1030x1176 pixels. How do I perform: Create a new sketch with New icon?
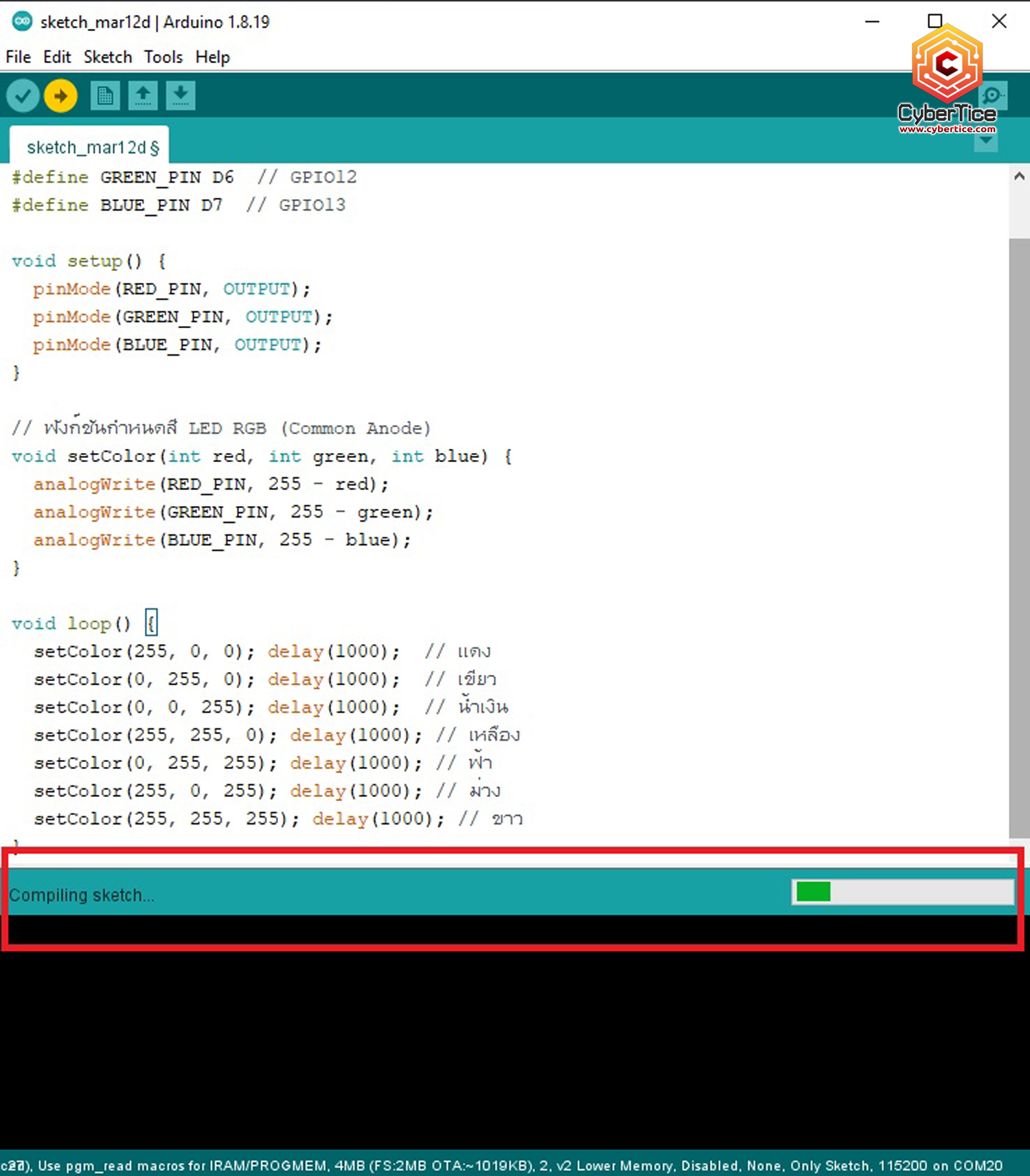click(x=105, y=96)
